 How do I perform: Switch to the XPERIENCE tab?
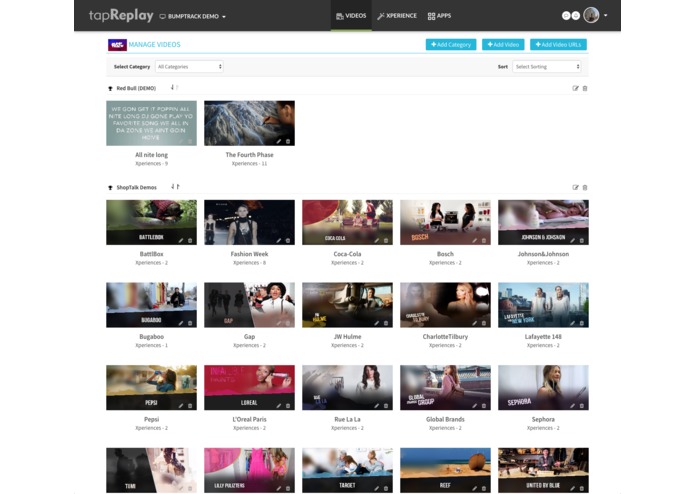click(x=397, y=16)
